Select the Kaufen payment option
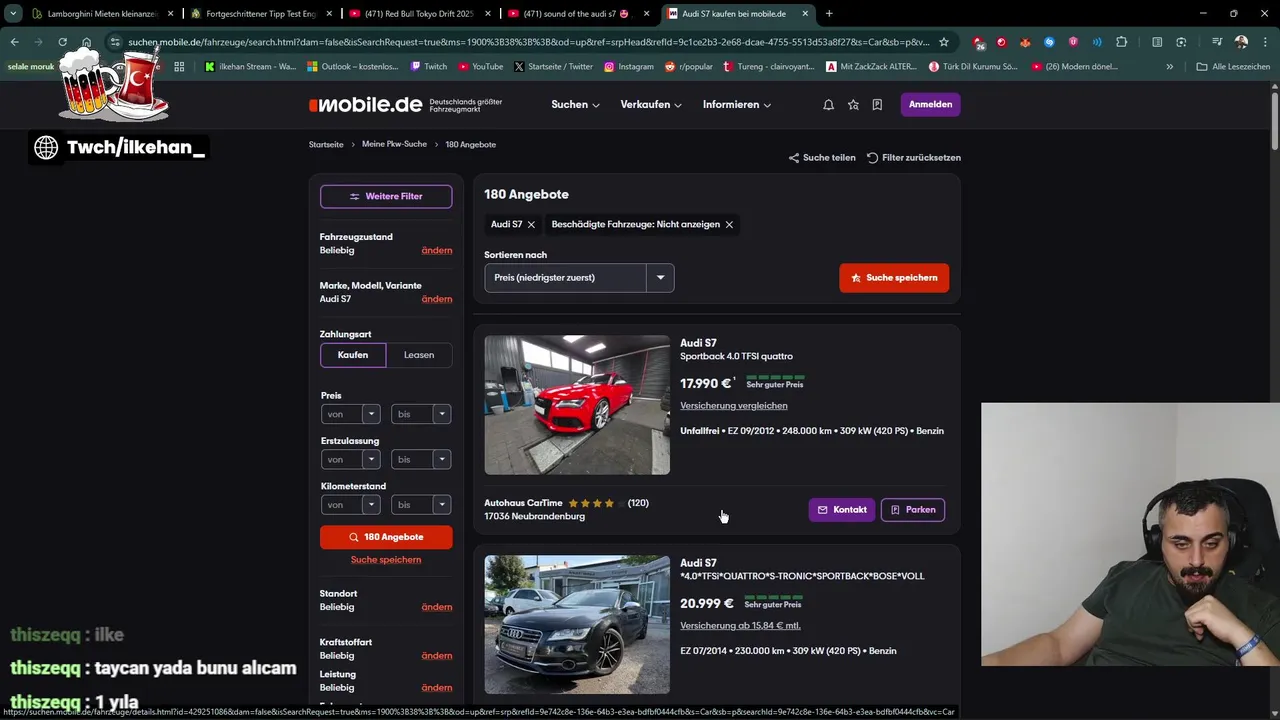 pyautogui.click(x=353, y=355)
